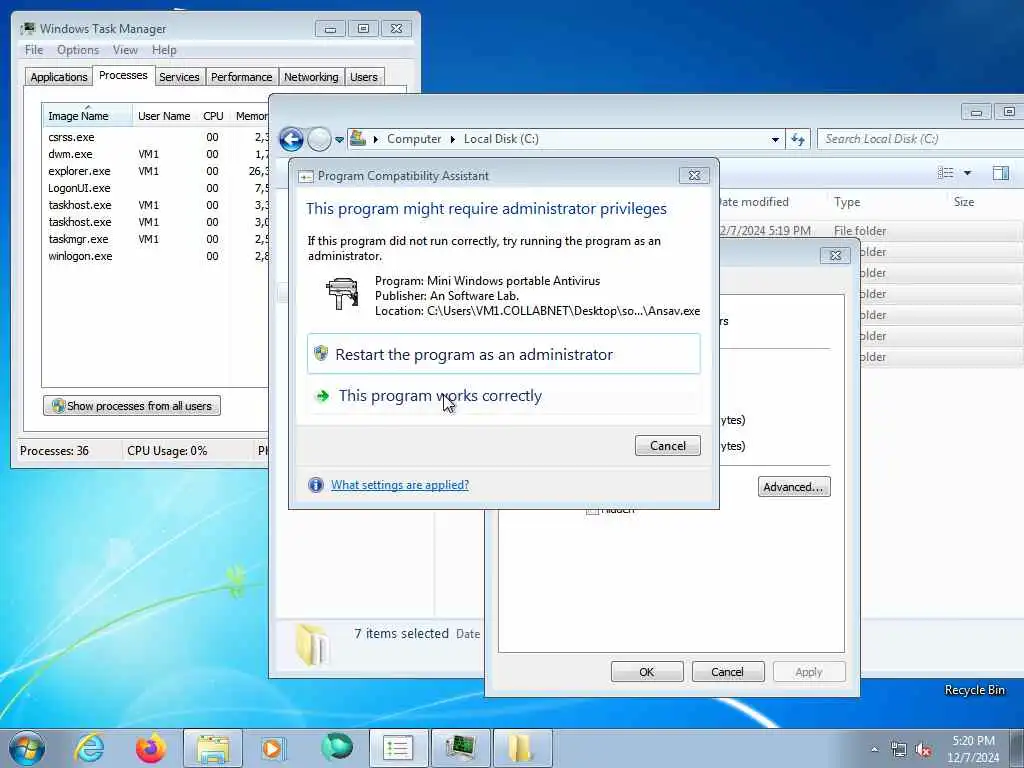Click the Search Local Disk (C:) field
Screen dimensions: 1024x768
coord(920,139)
